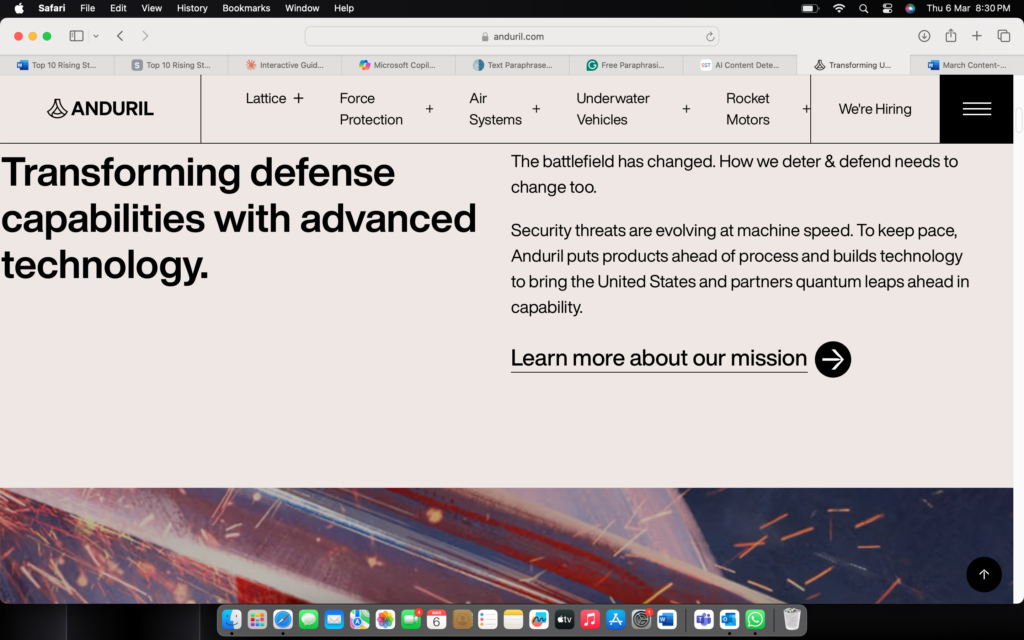Screen dimensions: 1024x640
Task: Switch to Interactive Guid... tab
Action: [x=285, y=65]
